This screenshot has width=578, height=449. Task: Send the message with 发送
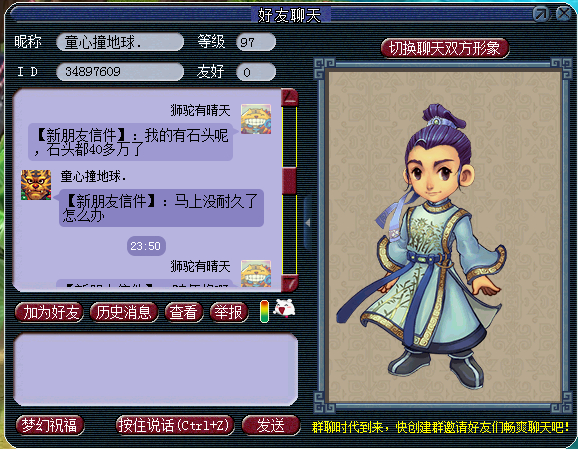[270, 425]
